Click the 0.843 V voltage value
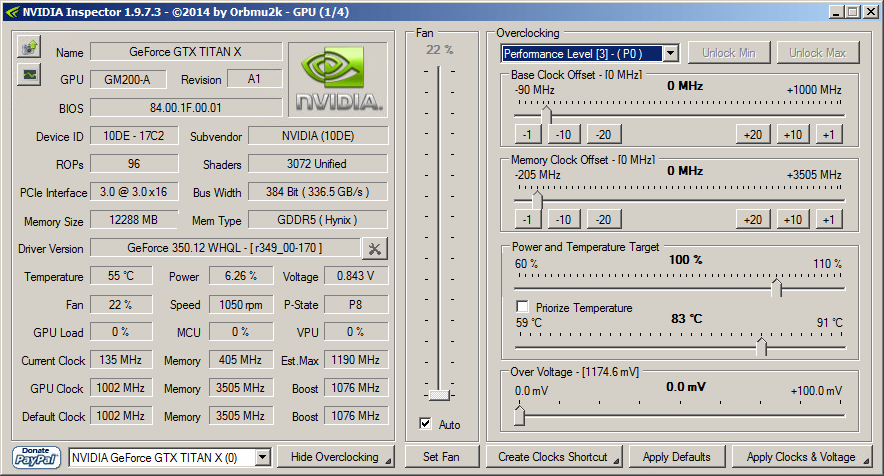 click(x=356, y=276)
